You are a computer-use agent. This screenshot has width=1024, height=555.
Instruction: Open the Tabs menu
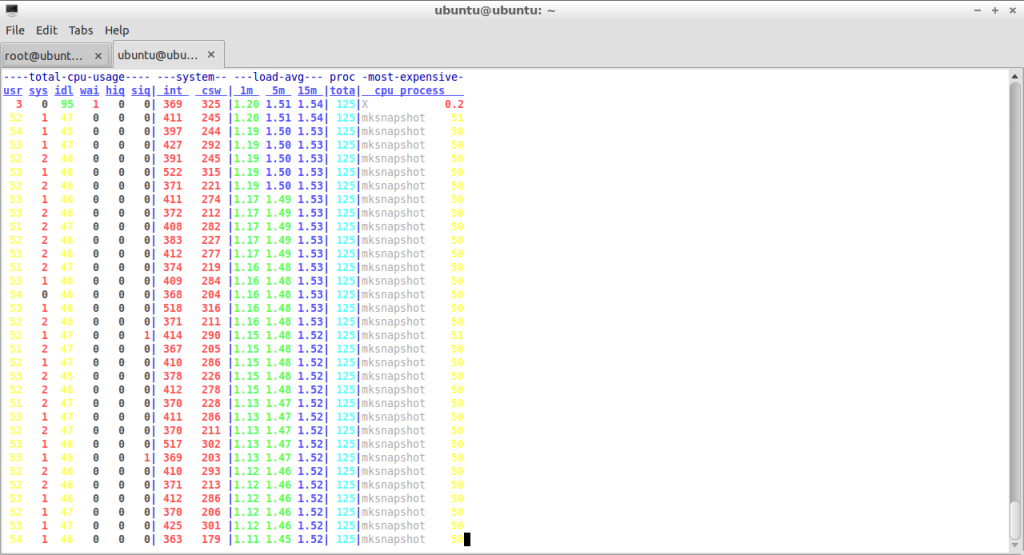coord(80,30)
